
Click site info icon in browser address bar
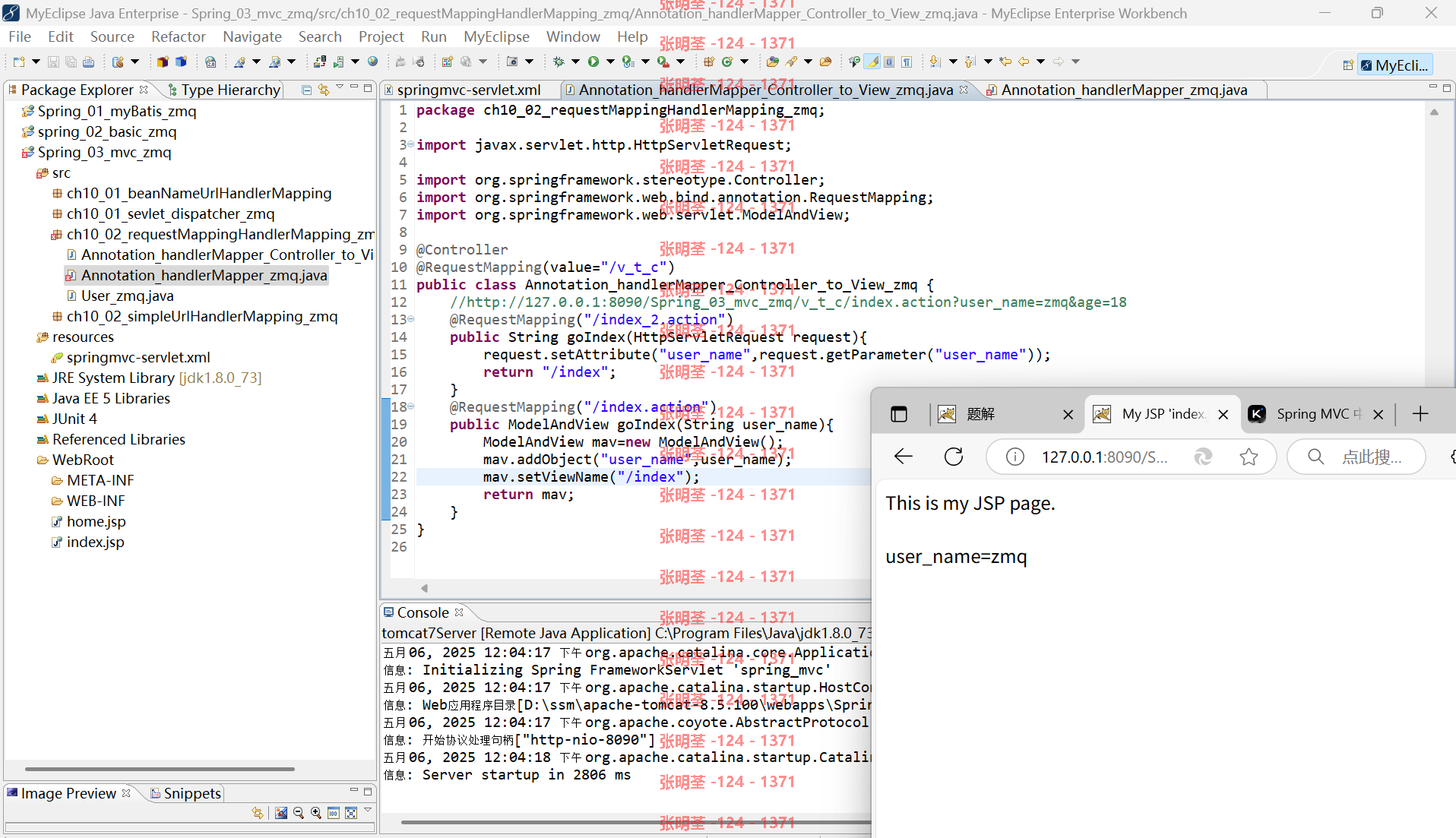point(1014,457)
